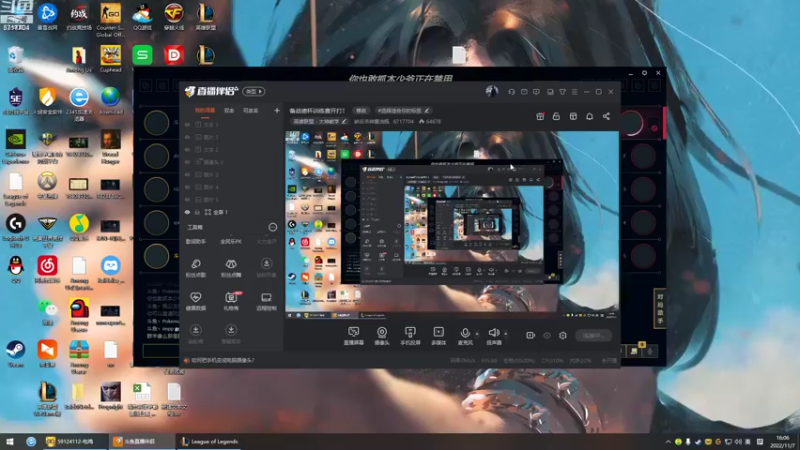Screen dimensions: 800x450
Task: Toggle the eye for the 图片 2 source
Action: 187,174
